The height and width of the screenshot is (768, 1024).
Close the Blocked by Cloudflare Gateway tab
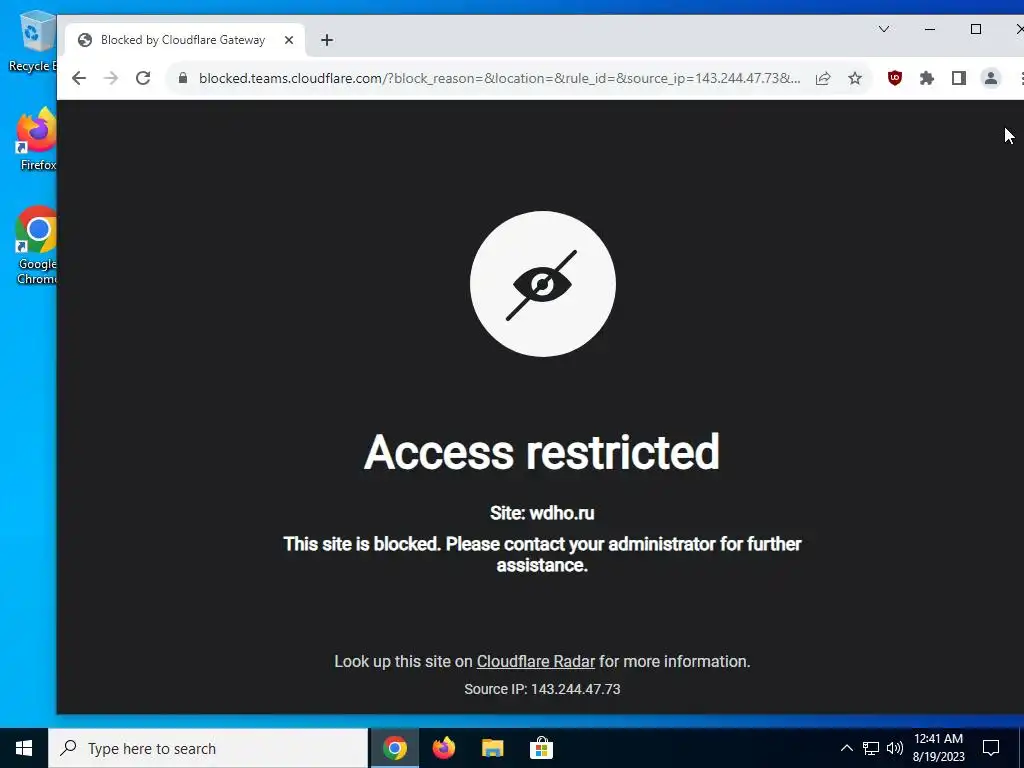click(x=289, y=40)
